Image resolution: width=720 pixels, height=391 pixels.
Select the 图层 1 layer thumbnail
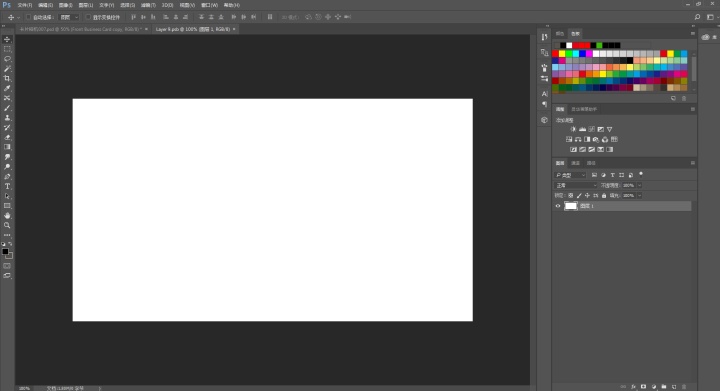pos(570,206)
